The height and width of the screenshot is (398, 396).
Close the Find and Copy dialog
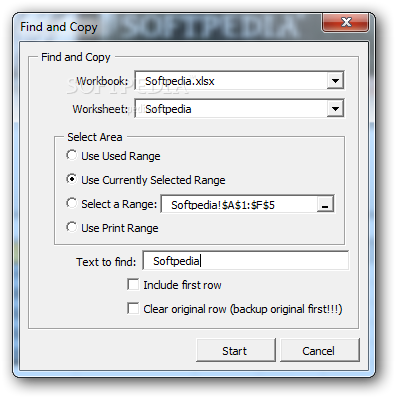[x=346, y=23]
